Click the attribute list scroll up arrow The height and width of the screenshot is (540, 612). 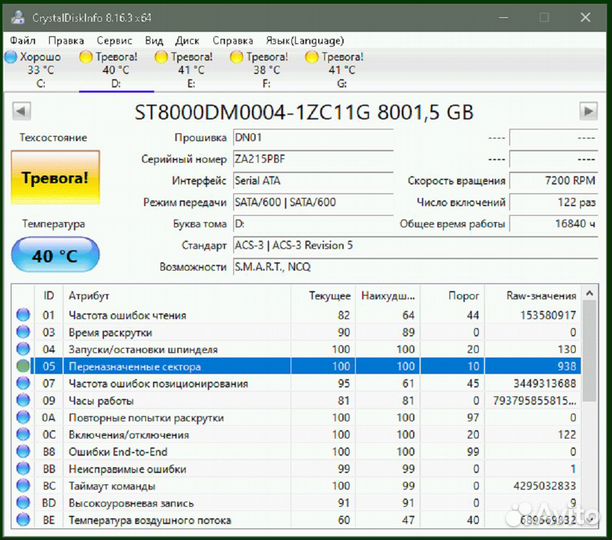(x=590, y=293)
